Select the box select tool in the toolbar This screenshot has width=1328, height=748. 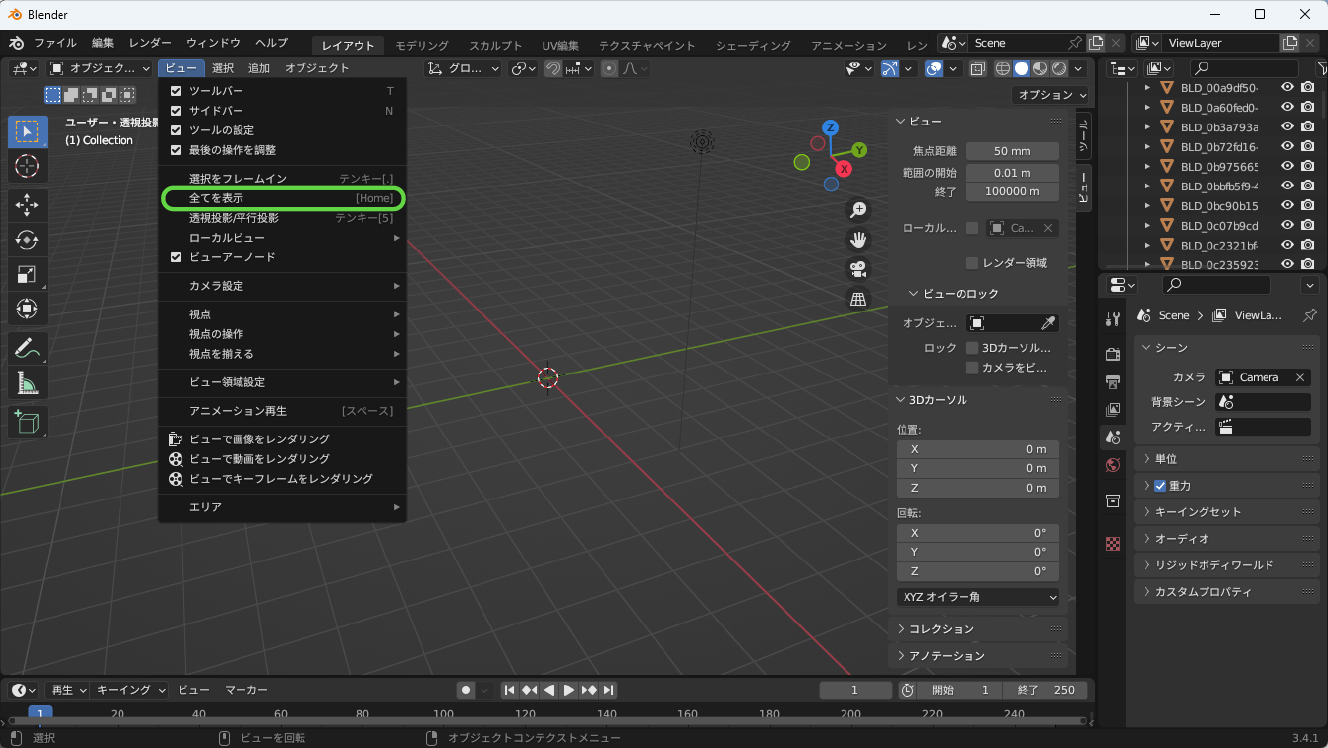pos(27,133)
